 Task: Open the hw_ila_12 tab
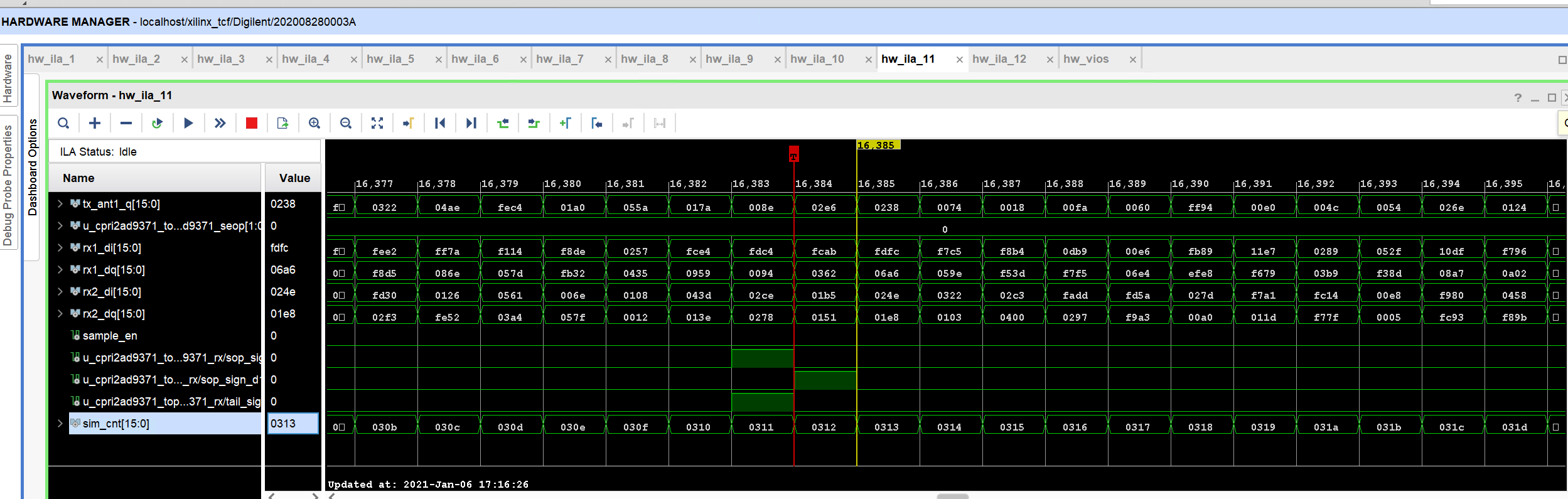click(x=999, y=59)
